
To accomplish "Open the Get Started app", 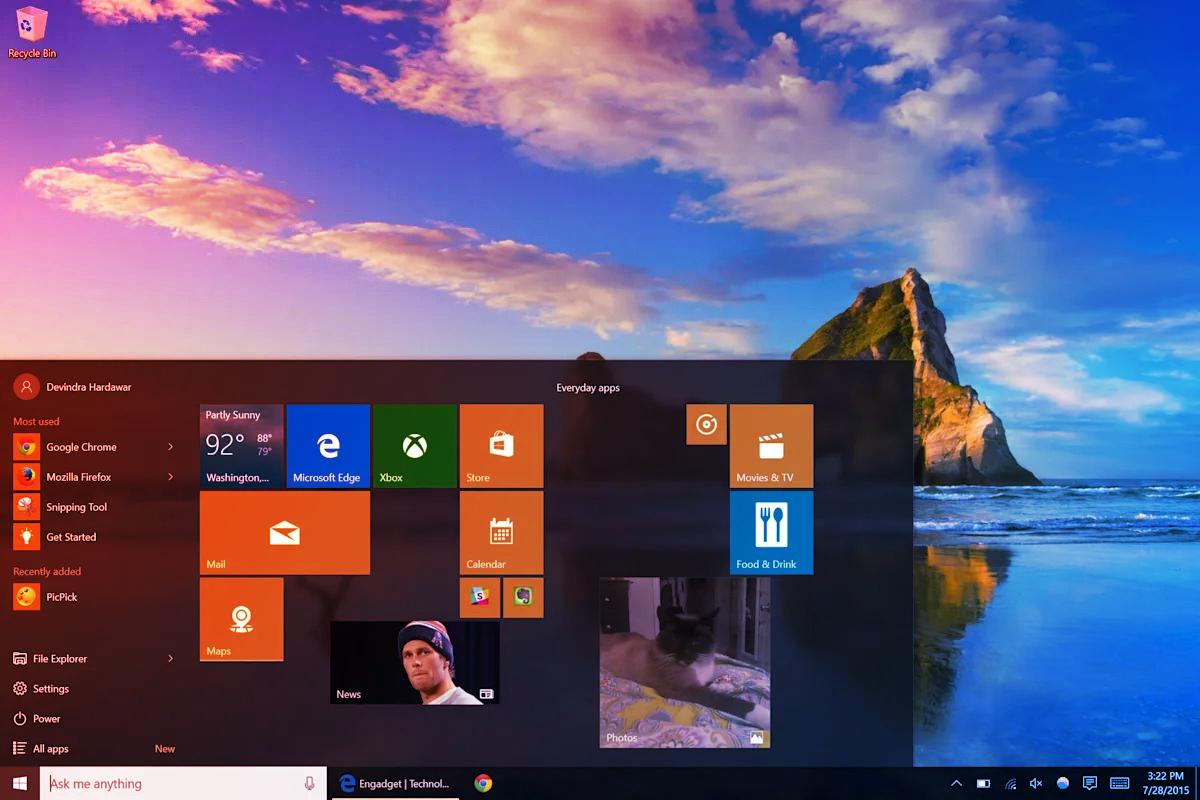I will click(x=56, y=537).
